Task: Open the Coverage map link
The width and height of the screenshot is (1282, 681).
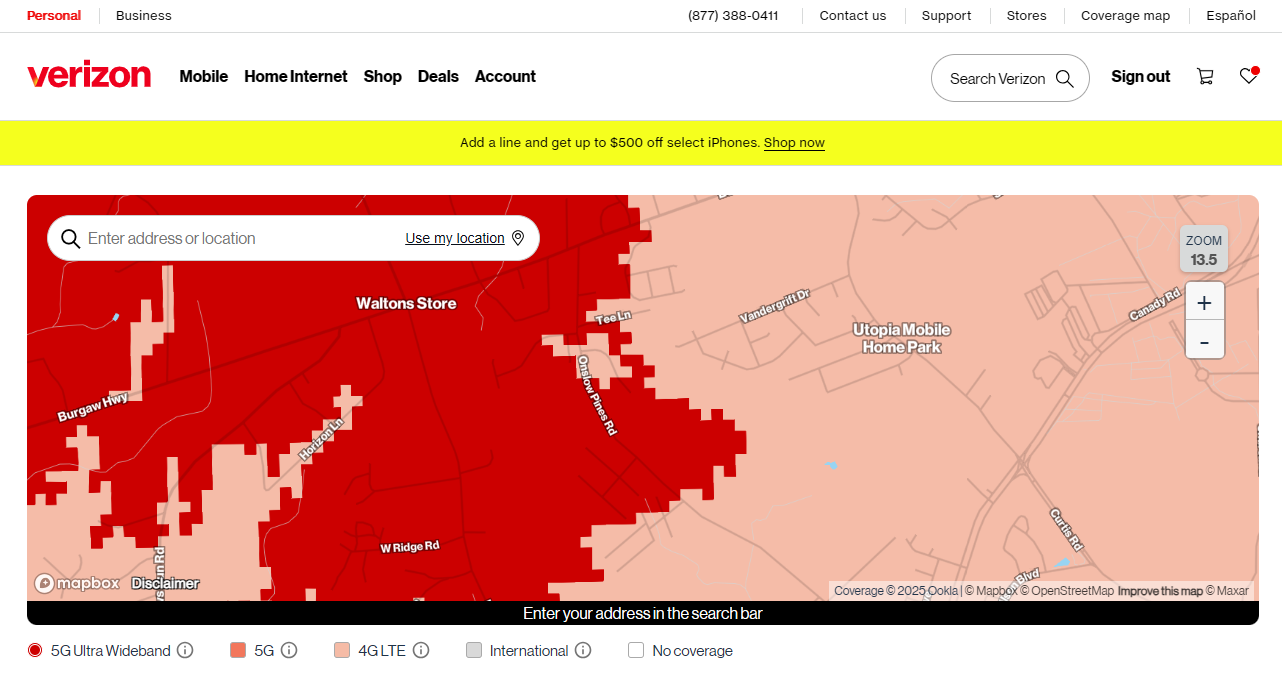Action: pos(1126,15)
